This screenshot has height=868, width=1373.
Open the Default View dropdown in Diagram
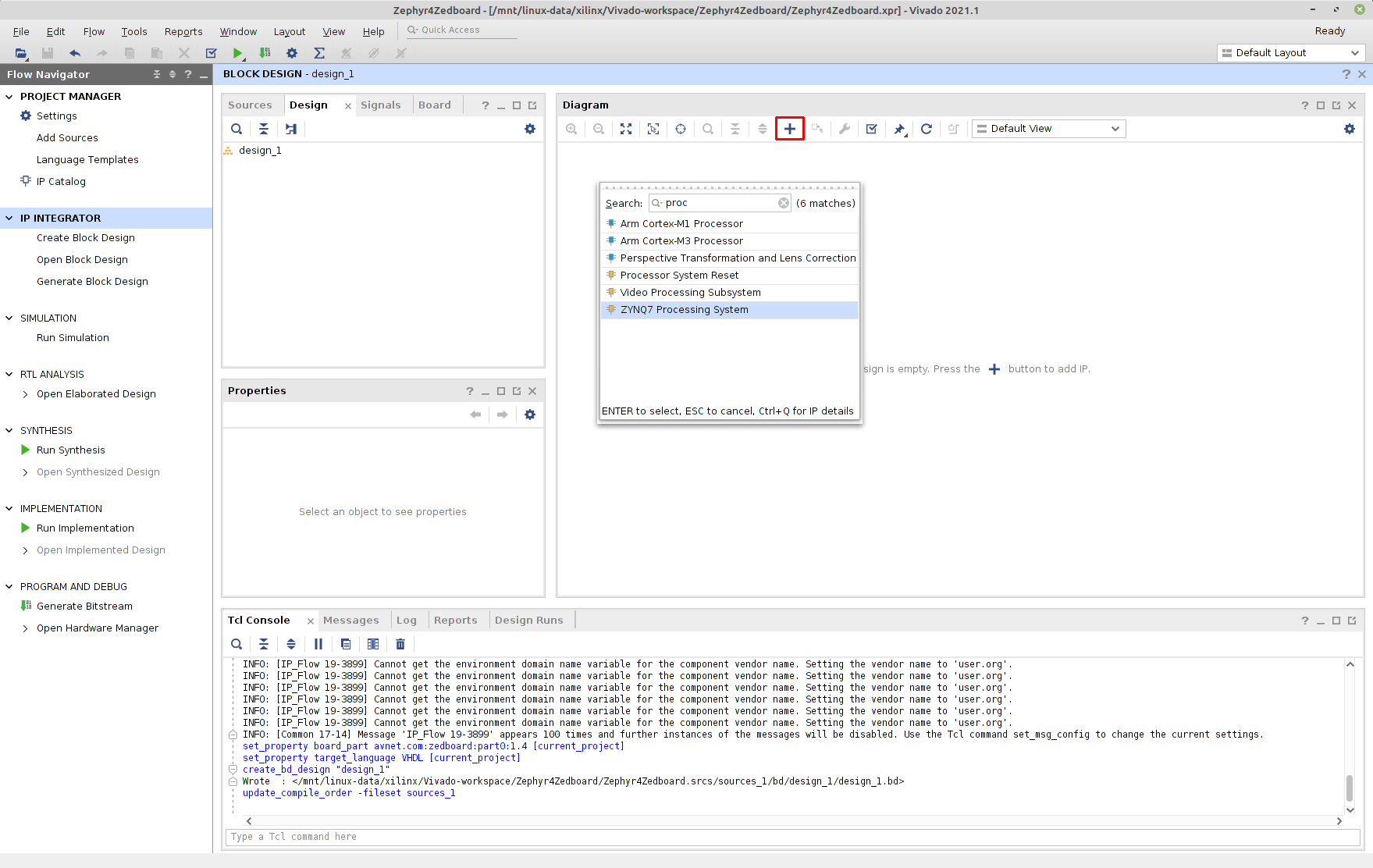tap(1048, 129)
